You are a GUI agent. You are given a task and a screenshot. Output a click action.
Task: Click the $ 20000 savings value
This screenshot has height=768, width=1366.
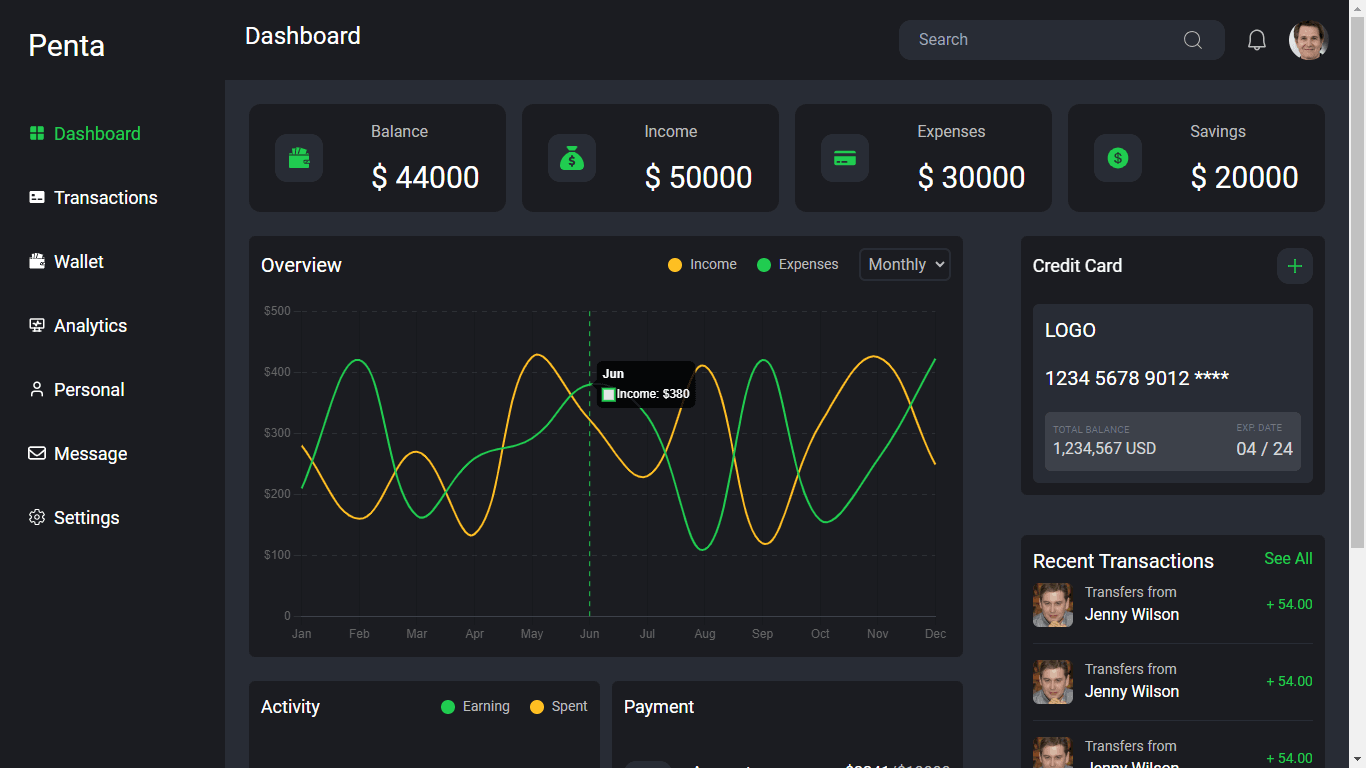click(1244, 177)
